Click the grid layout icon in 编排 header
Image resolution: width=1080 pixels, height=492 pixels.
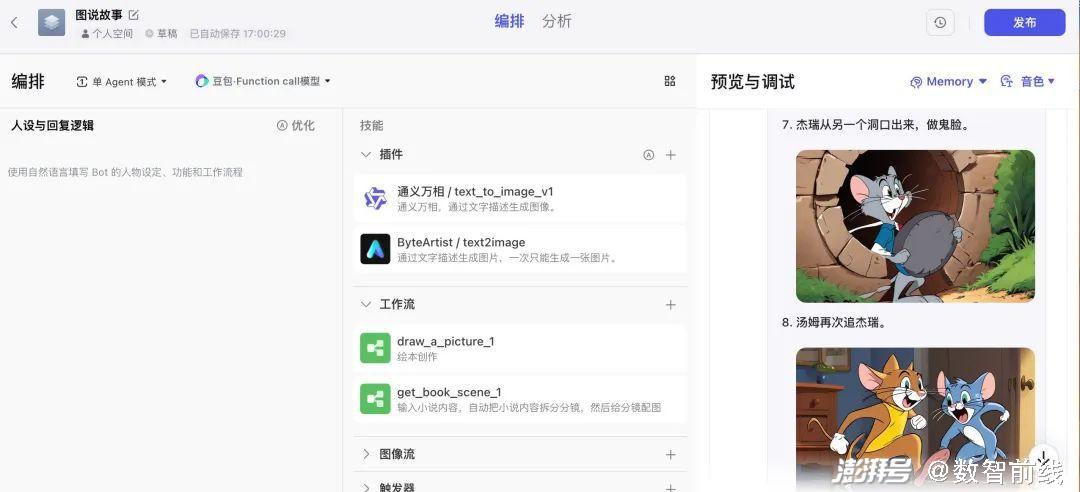670,81
